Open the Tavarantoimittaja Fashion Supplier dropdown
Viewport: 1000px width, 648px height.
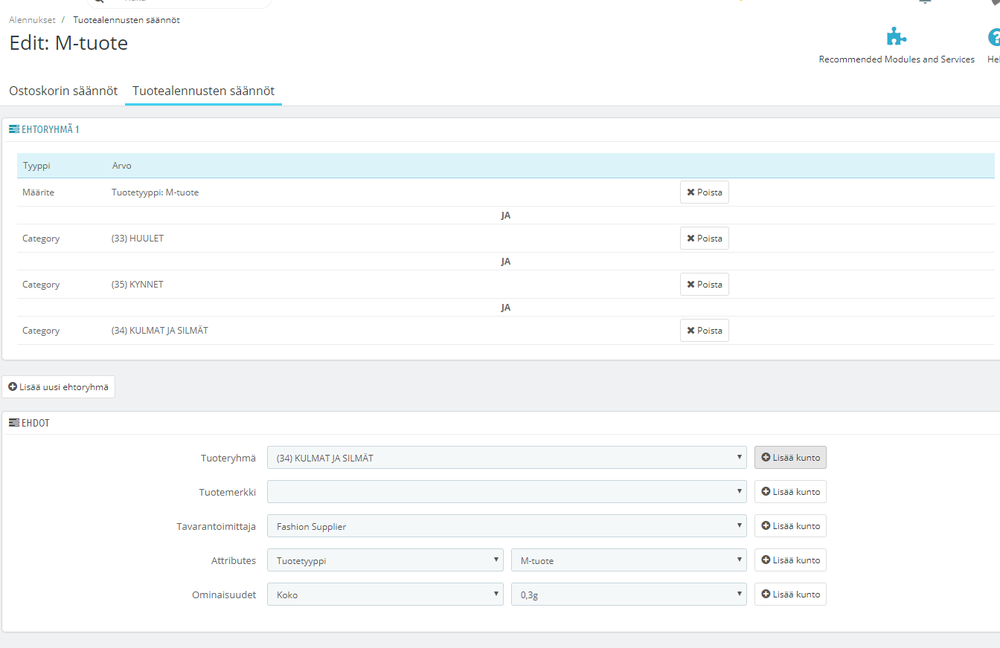506,526
